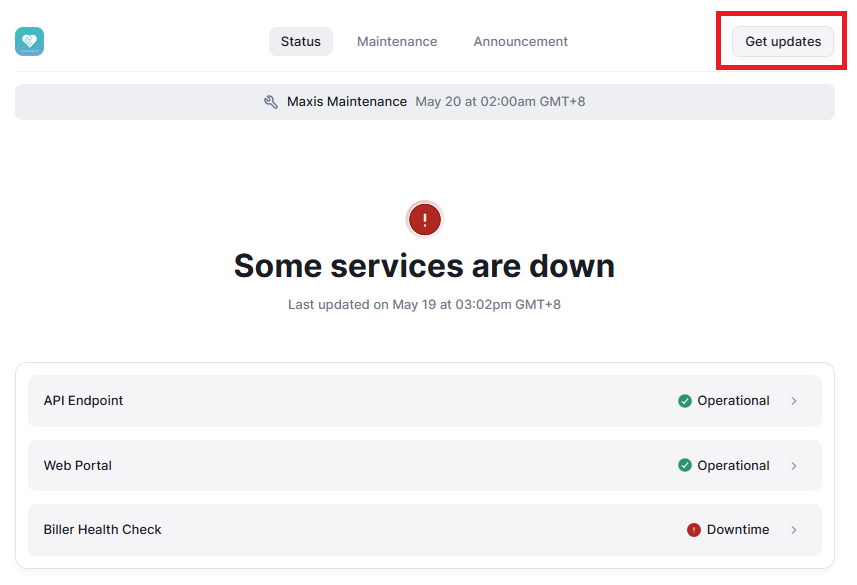This screenshot has width=857, height=585.
Task: Open the Web Portal service details
Action: [x=77, y=465]
